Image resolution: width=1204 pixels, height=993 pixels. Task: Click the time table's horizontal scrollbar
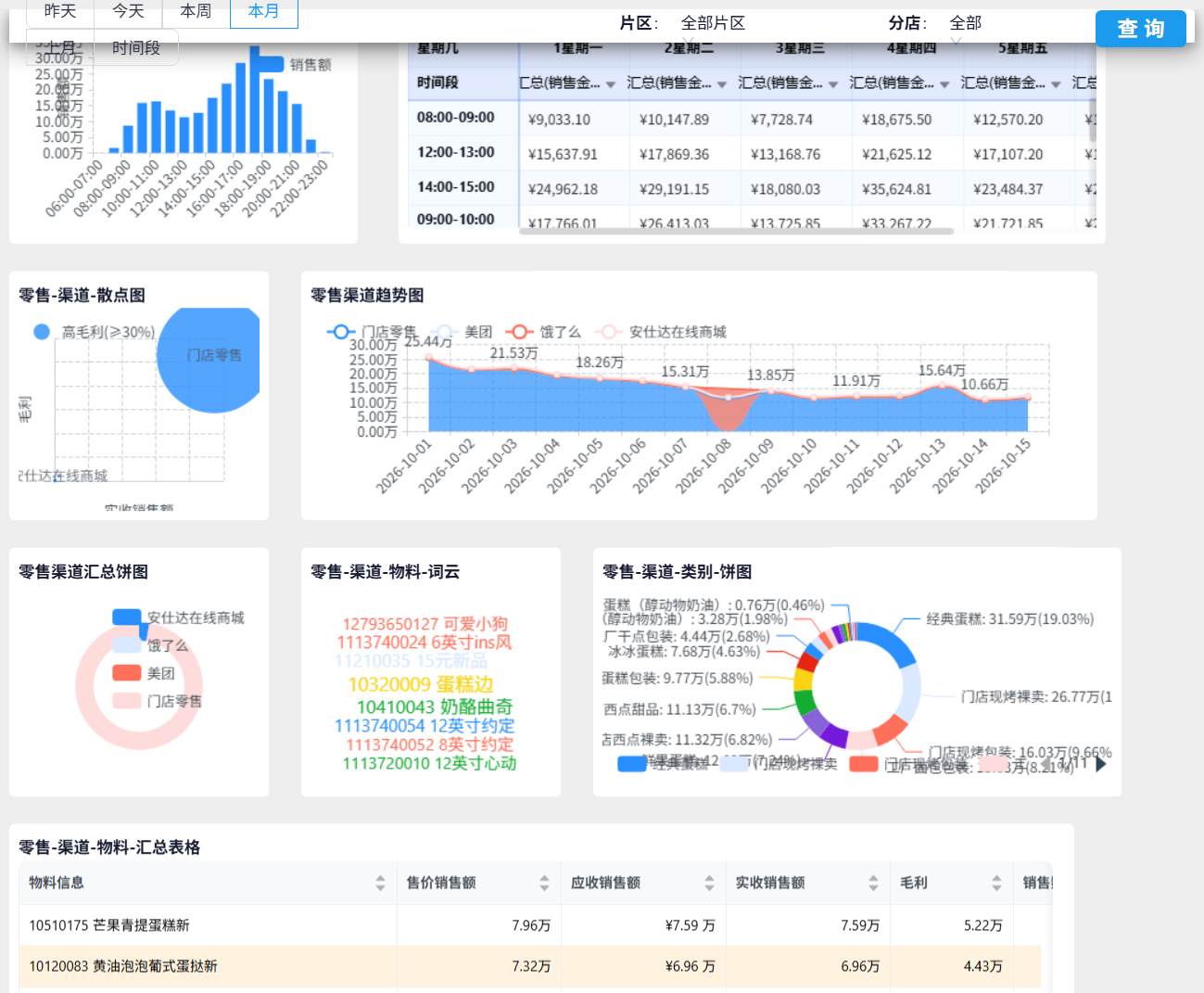point(737,231)
